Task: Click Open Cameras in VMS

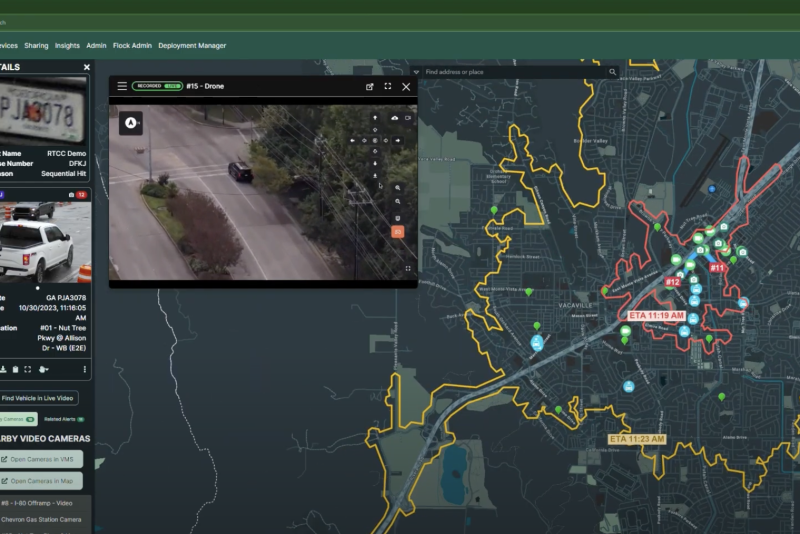Action: [40, 459]
